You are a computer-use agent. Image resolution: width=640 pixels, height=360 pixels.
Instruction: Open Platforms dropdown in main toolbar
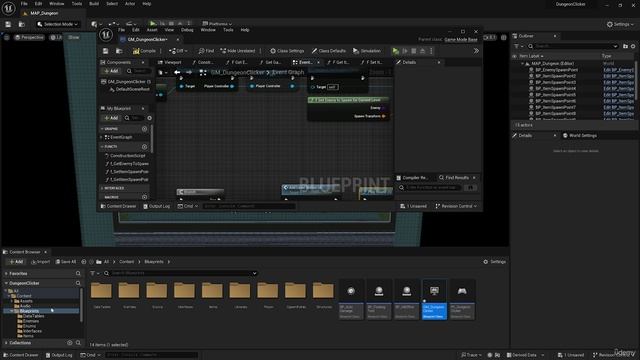point(217,24)
